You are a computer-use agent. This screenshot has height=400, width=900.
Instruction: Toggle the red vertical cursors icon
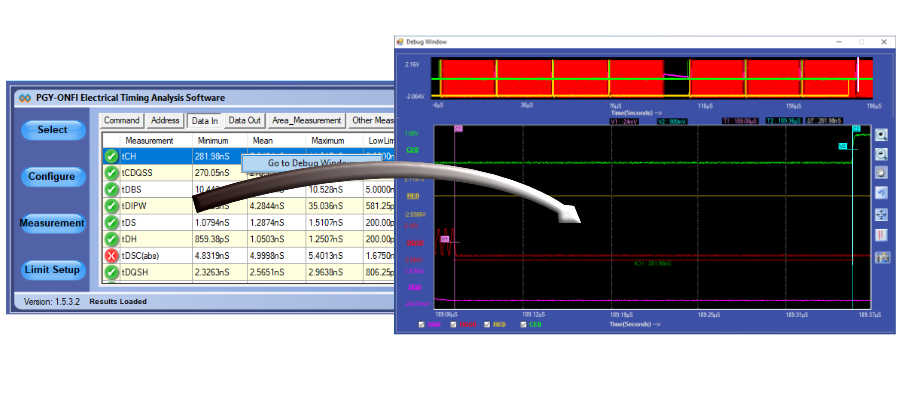(x=881, y=235)
